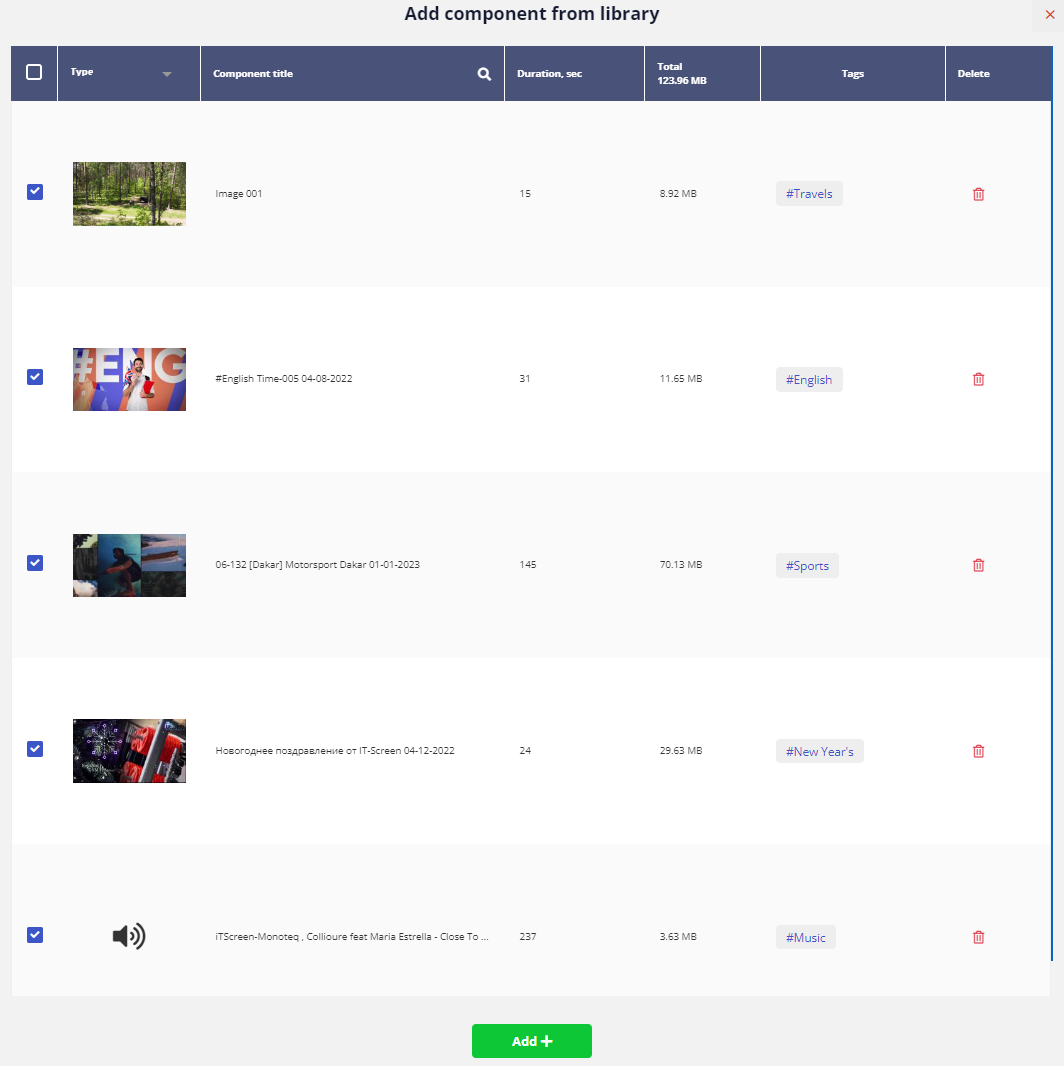1064x1066 pixels.
Task: Click the trash icon for the Dakar Motorsport video
Action: click(978, 565)
